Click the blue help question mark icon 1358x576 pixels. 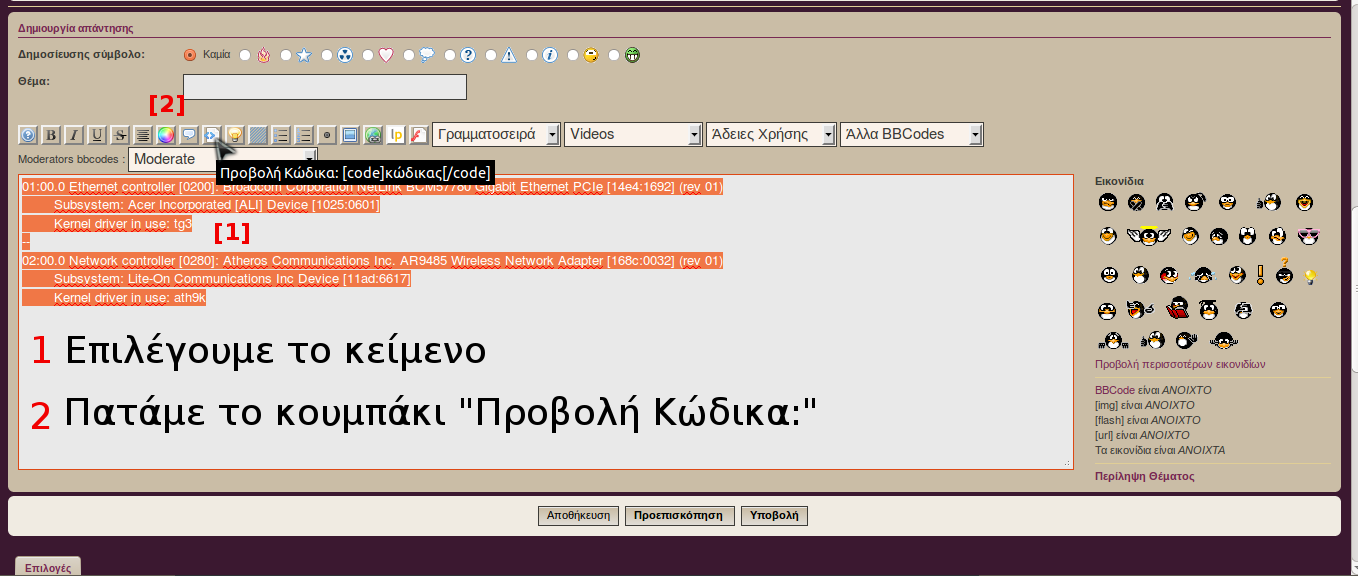(x=28, y=135)
